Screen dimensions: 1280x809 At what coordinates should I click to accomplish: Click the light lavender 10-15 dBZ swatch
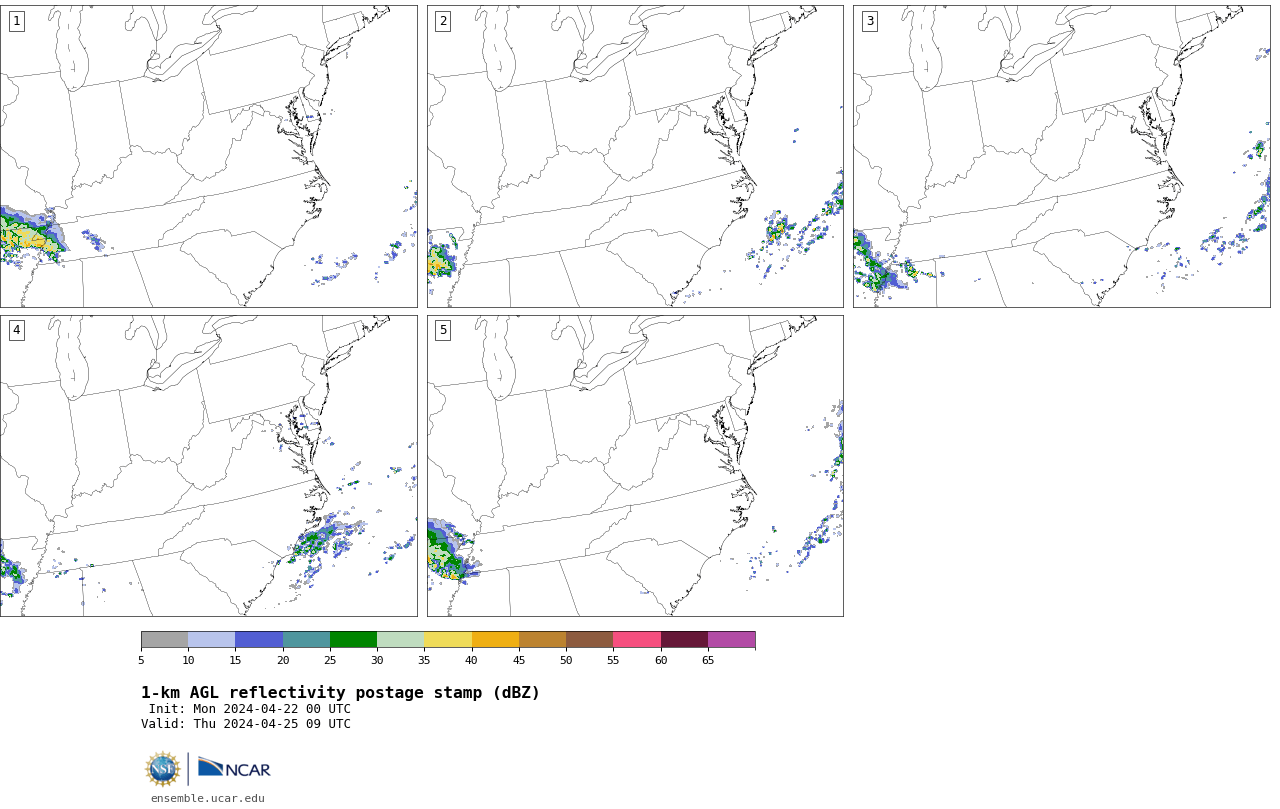212,640
